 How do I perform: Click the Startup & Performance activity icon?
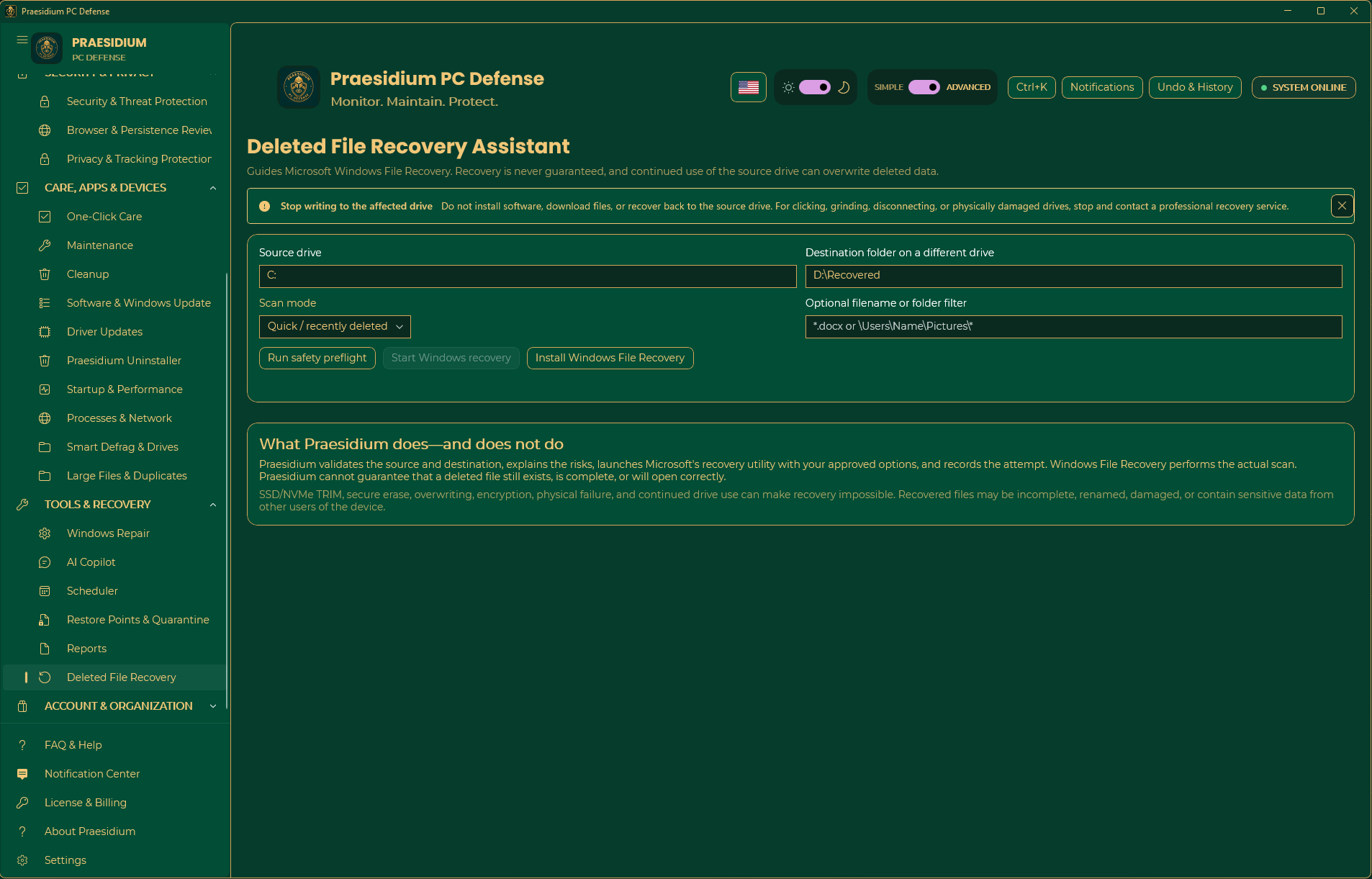coord(45,389)
